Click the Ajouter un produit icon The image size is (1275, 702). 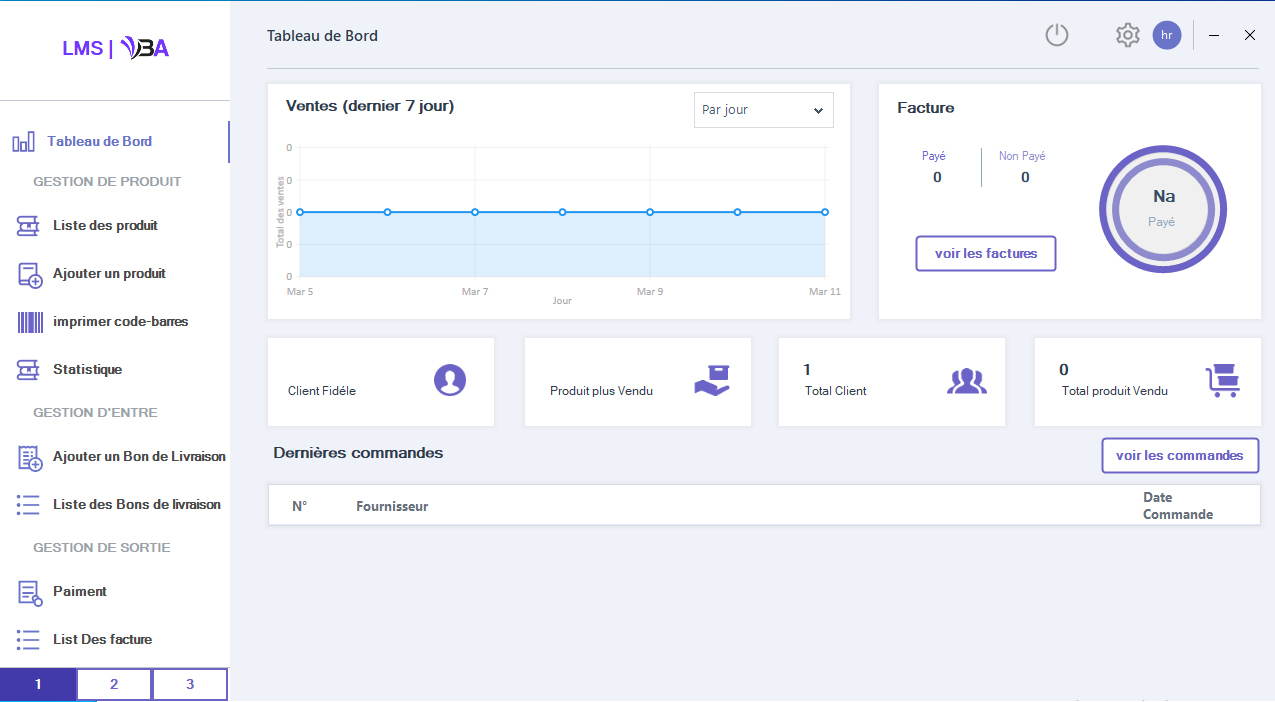[x=30, y=274]
